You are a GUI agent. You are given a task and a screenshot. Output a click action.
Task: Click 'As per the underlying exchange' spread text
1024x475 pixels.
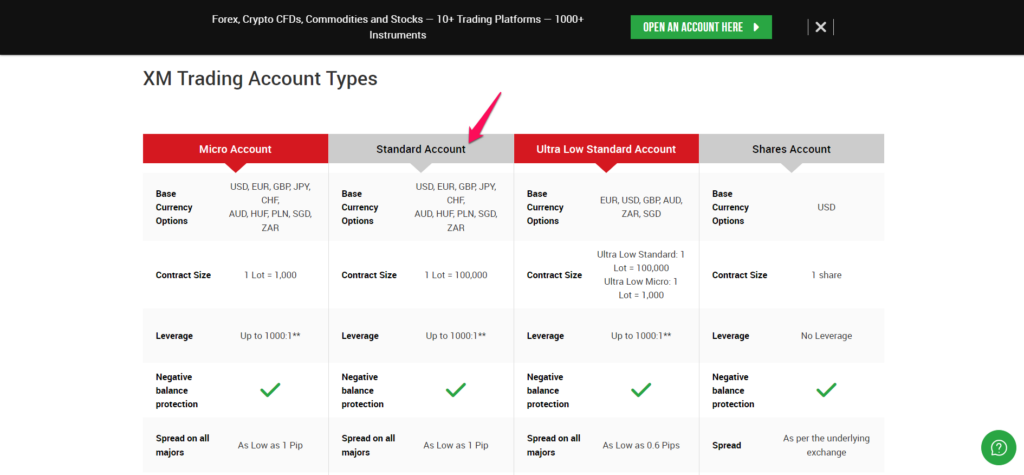[x=826, y=446]
